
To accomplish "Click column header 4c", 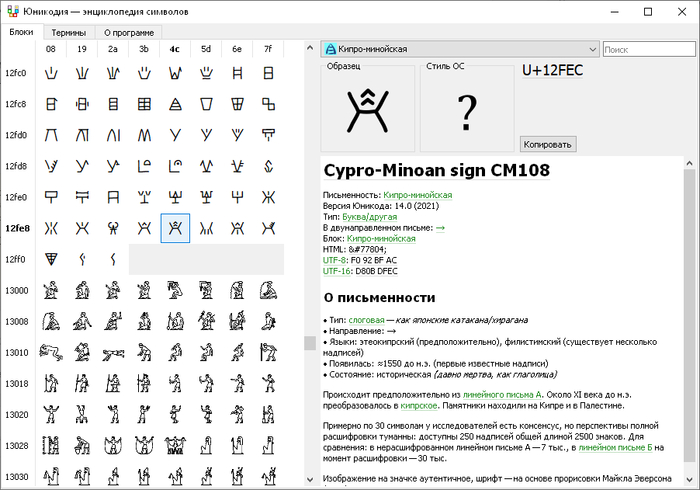I will pyautogui.click(x=175, y=49).
